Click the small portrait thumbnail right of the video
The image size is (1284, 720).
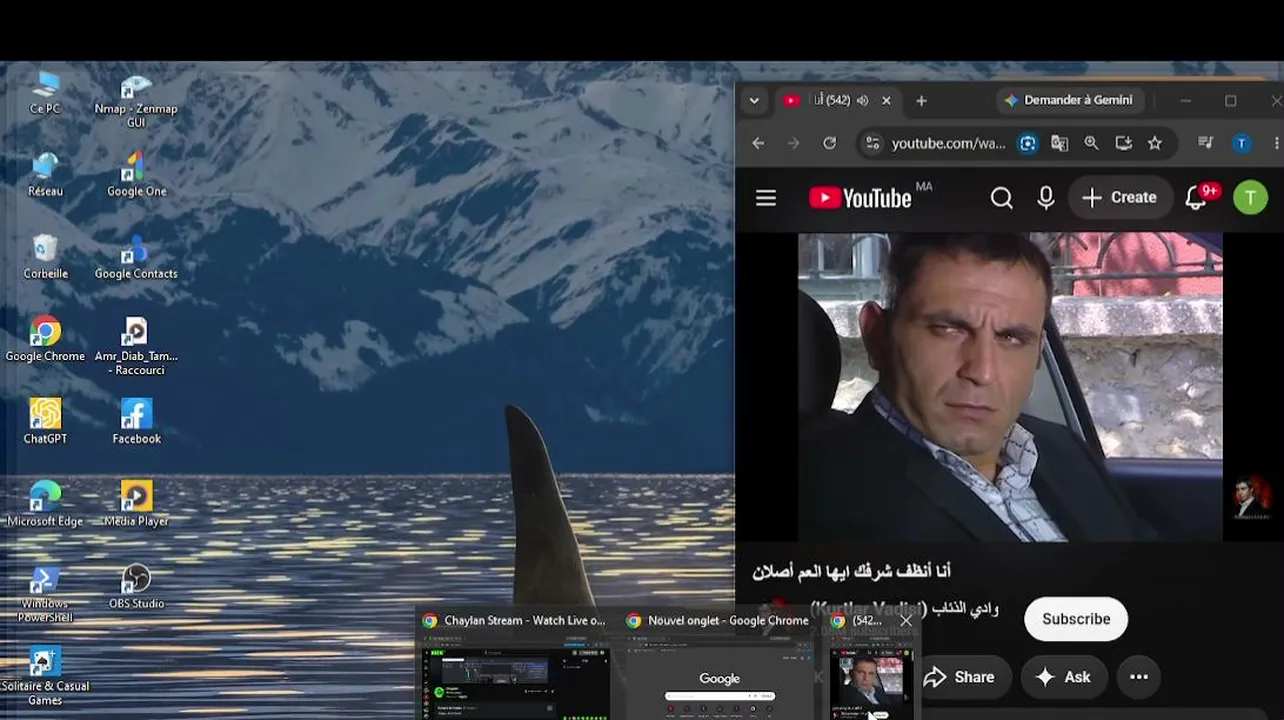tap(1252, 497)
